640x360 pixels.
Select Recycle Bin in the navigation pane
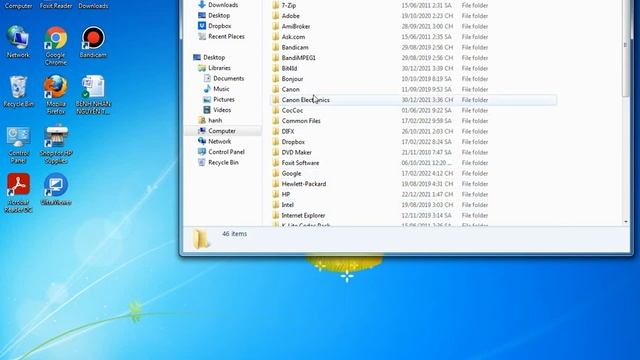tap(223, 162)
